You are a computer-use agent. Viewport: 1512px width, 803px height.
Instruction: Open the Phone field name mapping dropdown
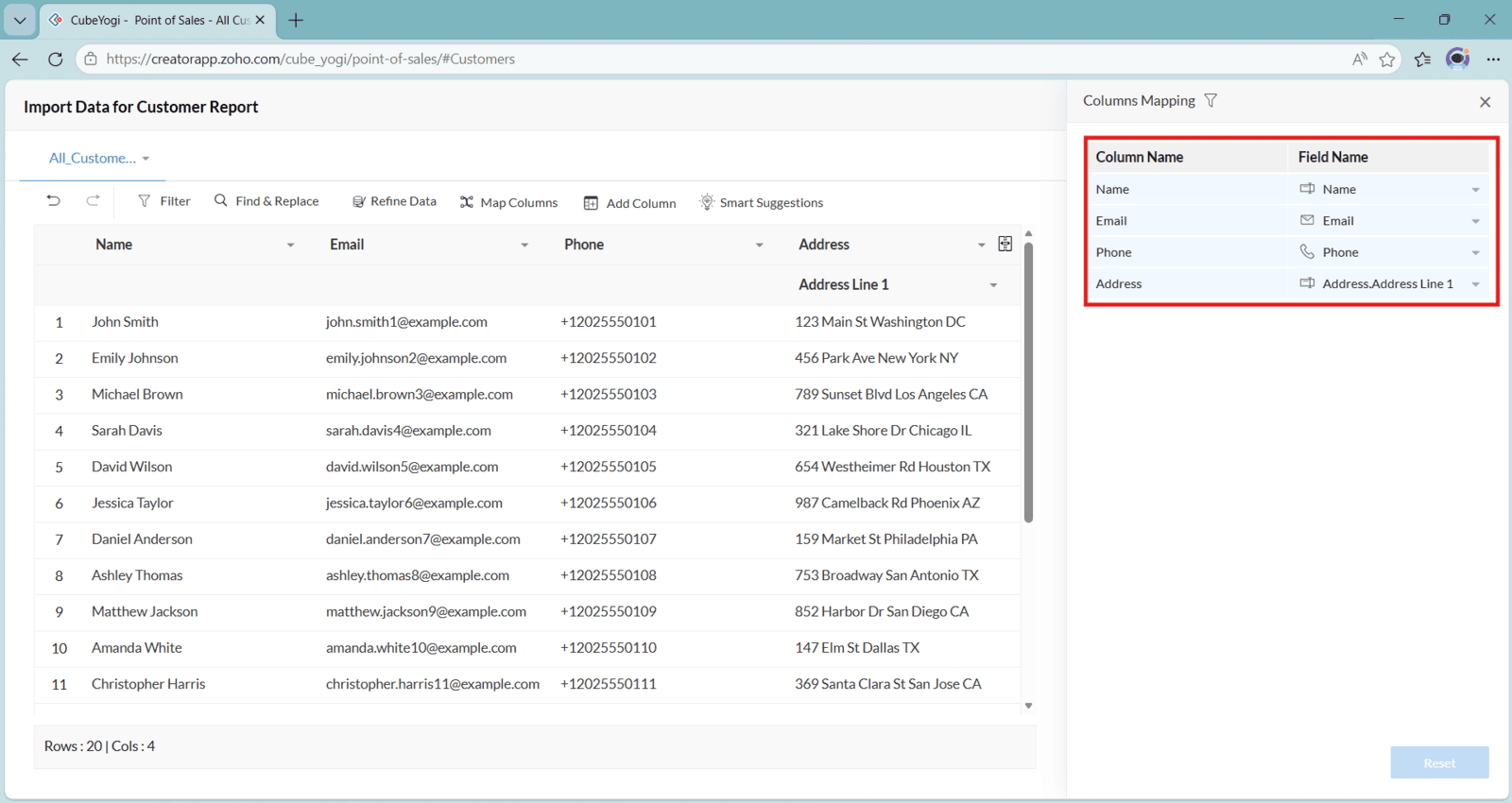click(x=1475, y=253)
